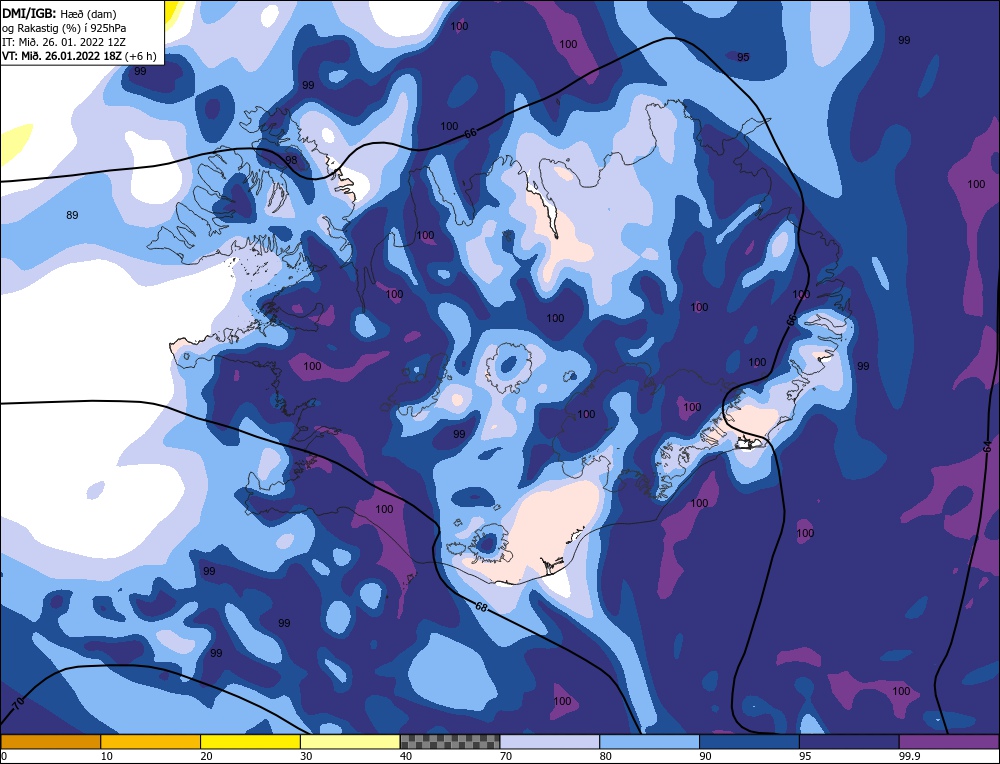Click the 'og Rakastig (%) í 925hPa' line
The height and width of the screenshot is (764, 1000).
(64, 27)
